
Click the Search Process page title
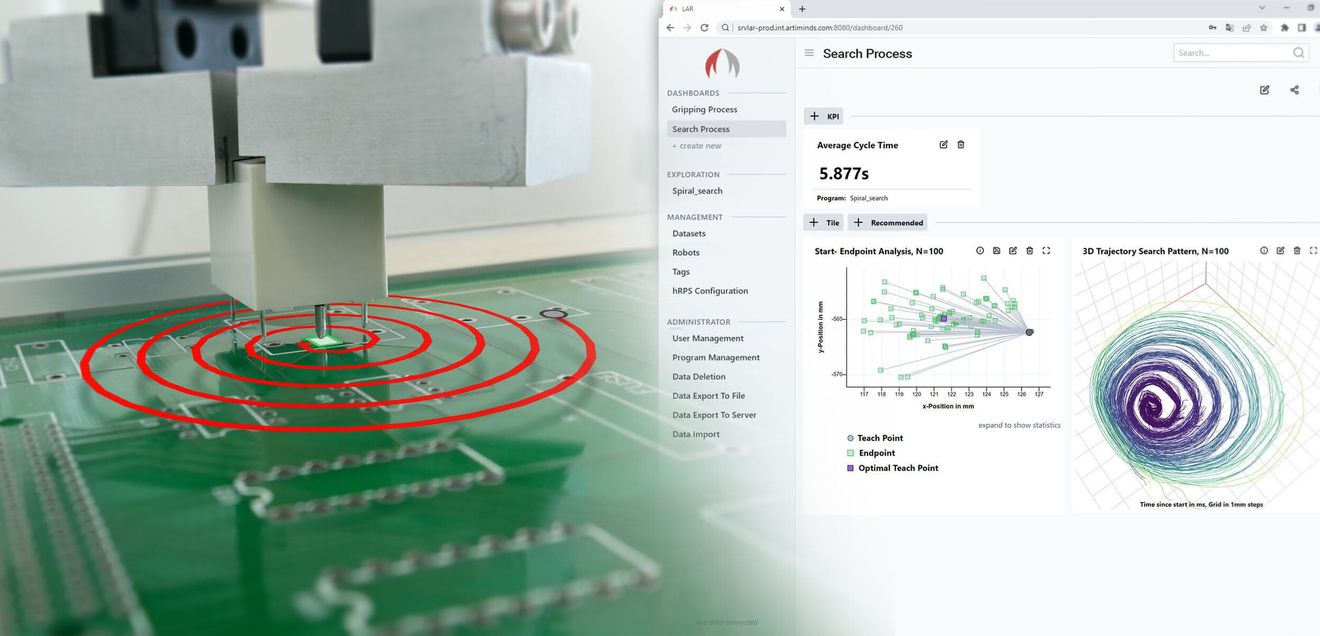[x=867, y=53]
